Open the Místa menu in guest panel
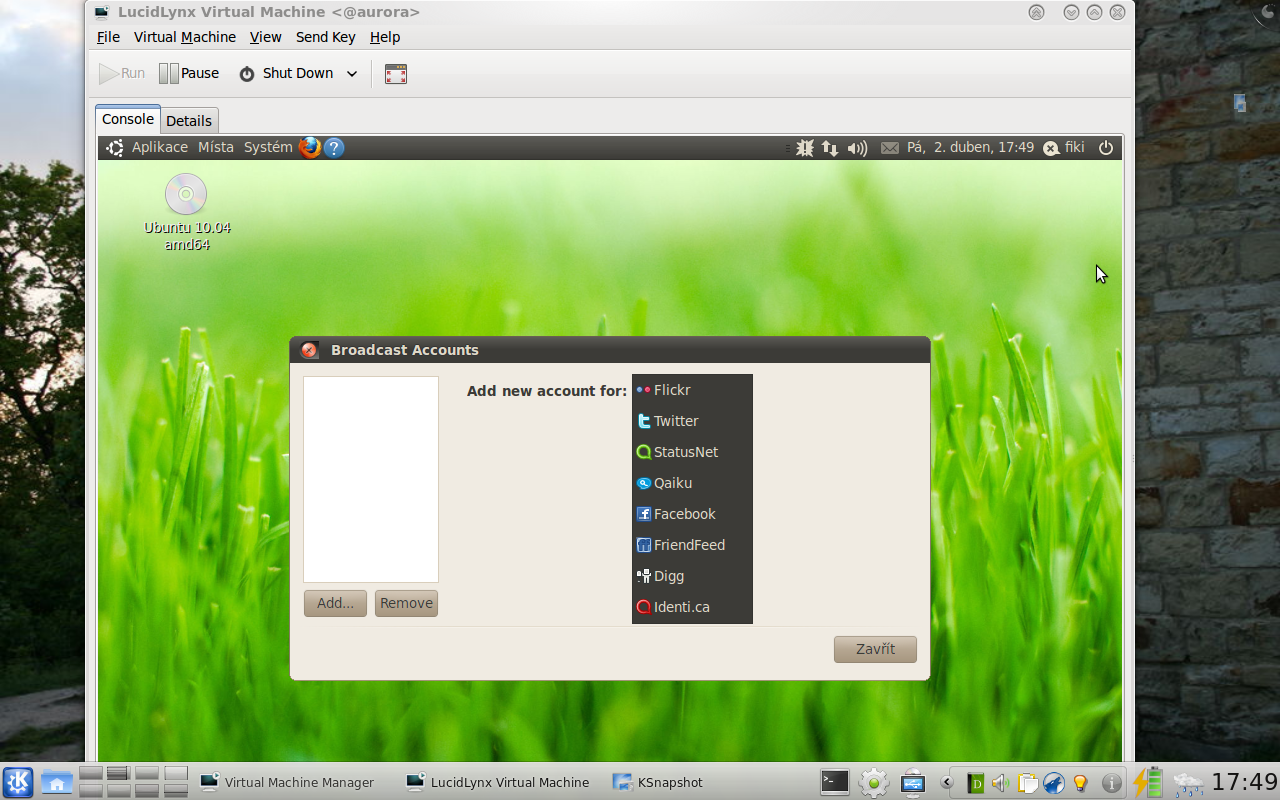 [216, 147]
